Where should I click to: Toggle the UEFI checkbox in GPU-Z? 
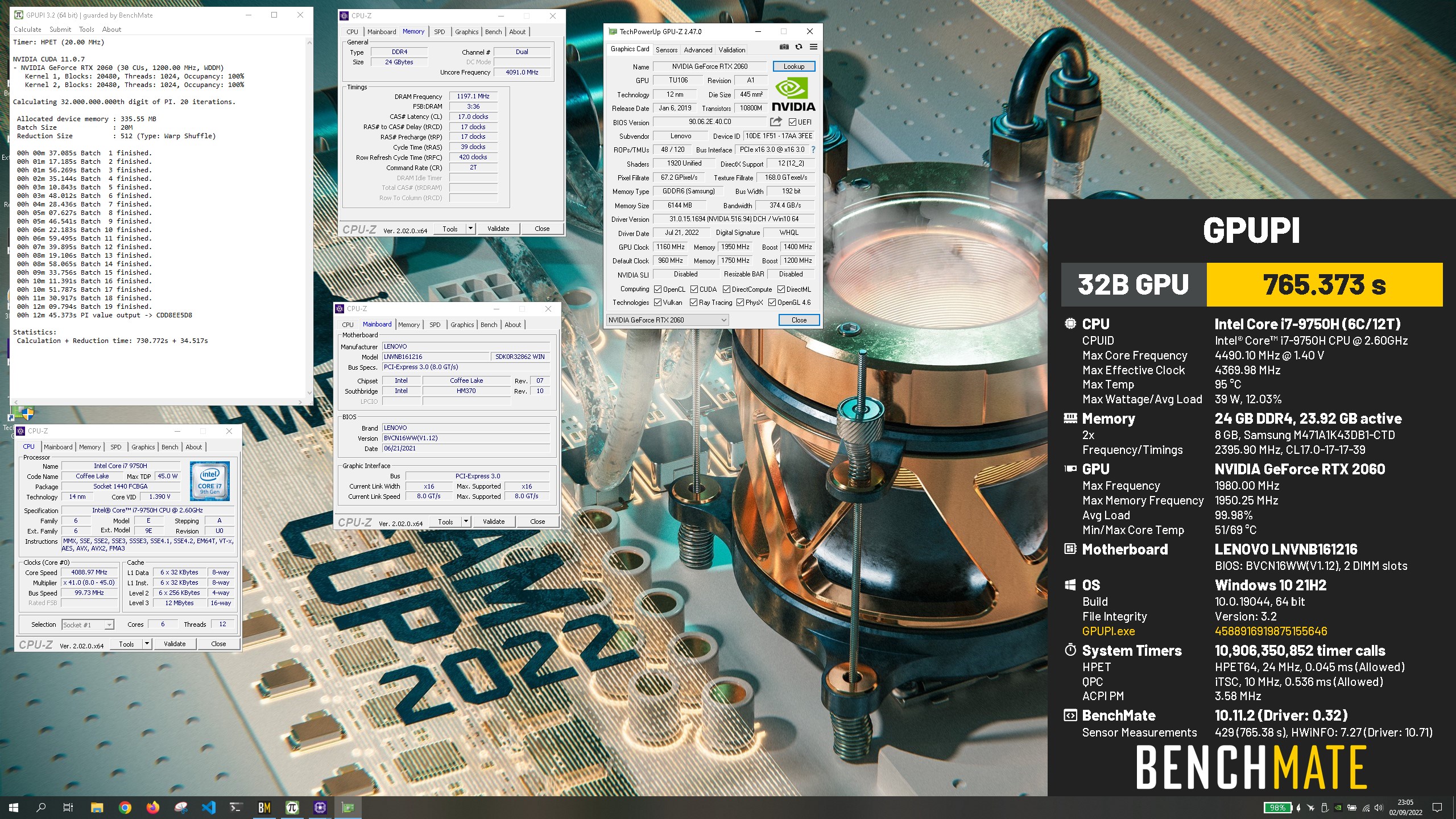click(792, 122)
